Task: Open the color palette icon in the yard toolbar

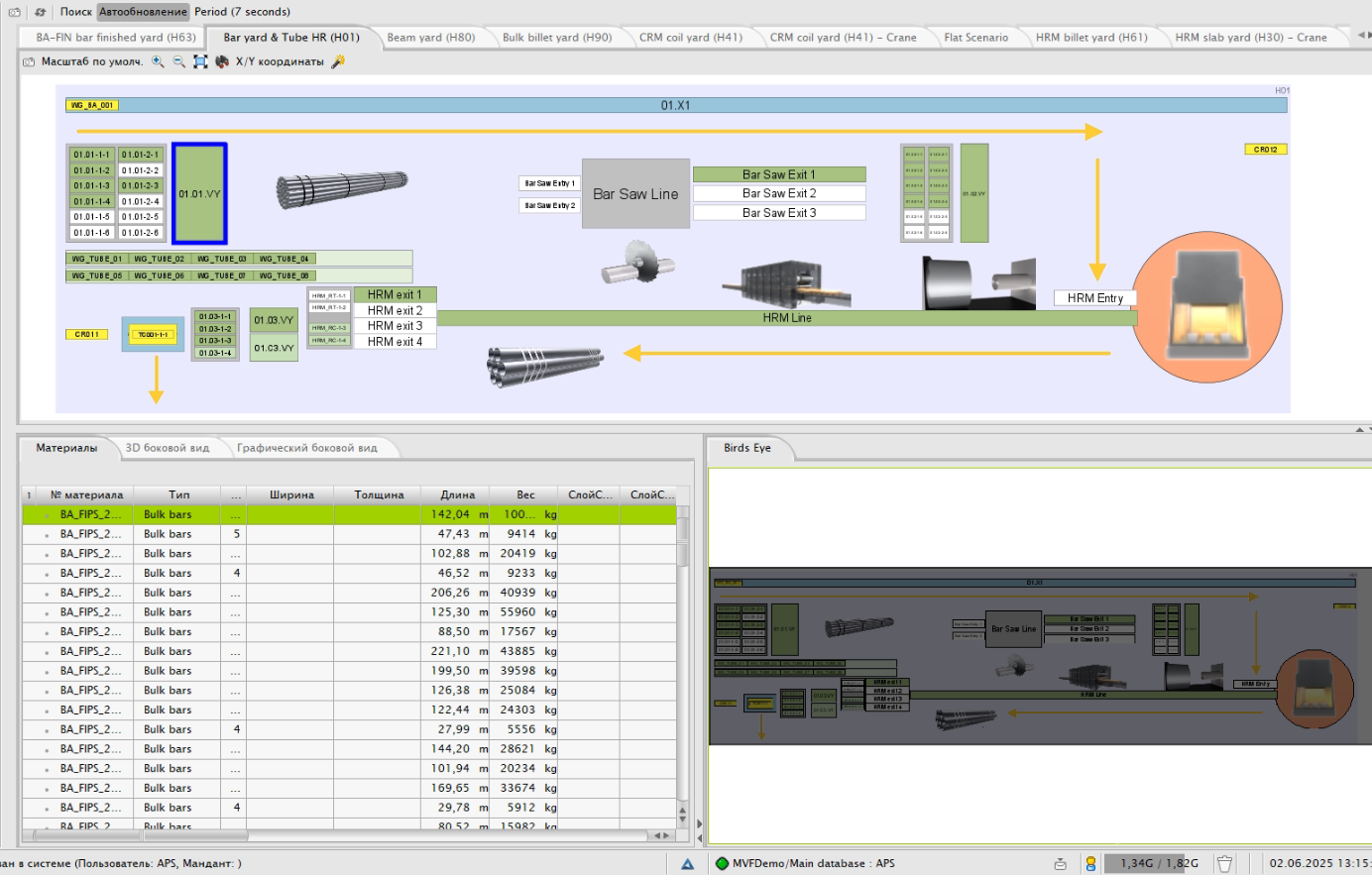Action: pos(222,62)
